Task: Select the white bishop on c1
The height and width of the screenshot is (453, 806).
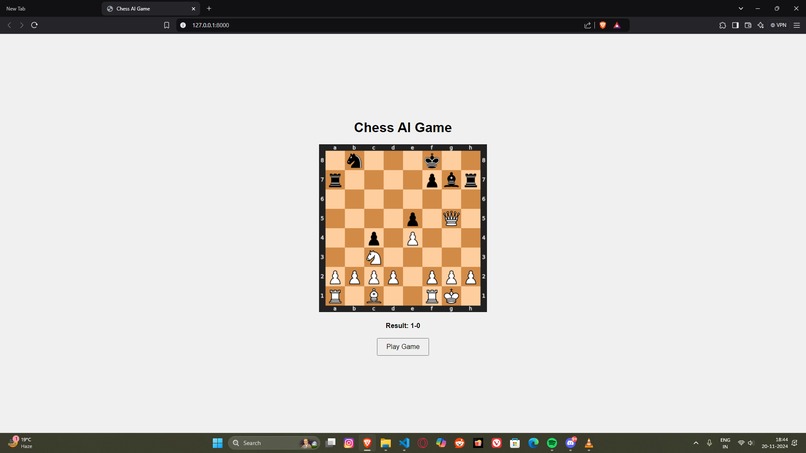Action: (x=374, y=296)
